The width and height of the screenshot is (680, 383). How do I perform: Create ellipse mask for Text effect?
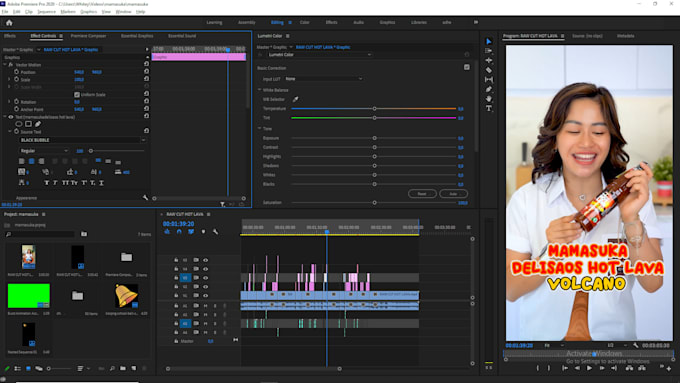(x=19, y=124)
